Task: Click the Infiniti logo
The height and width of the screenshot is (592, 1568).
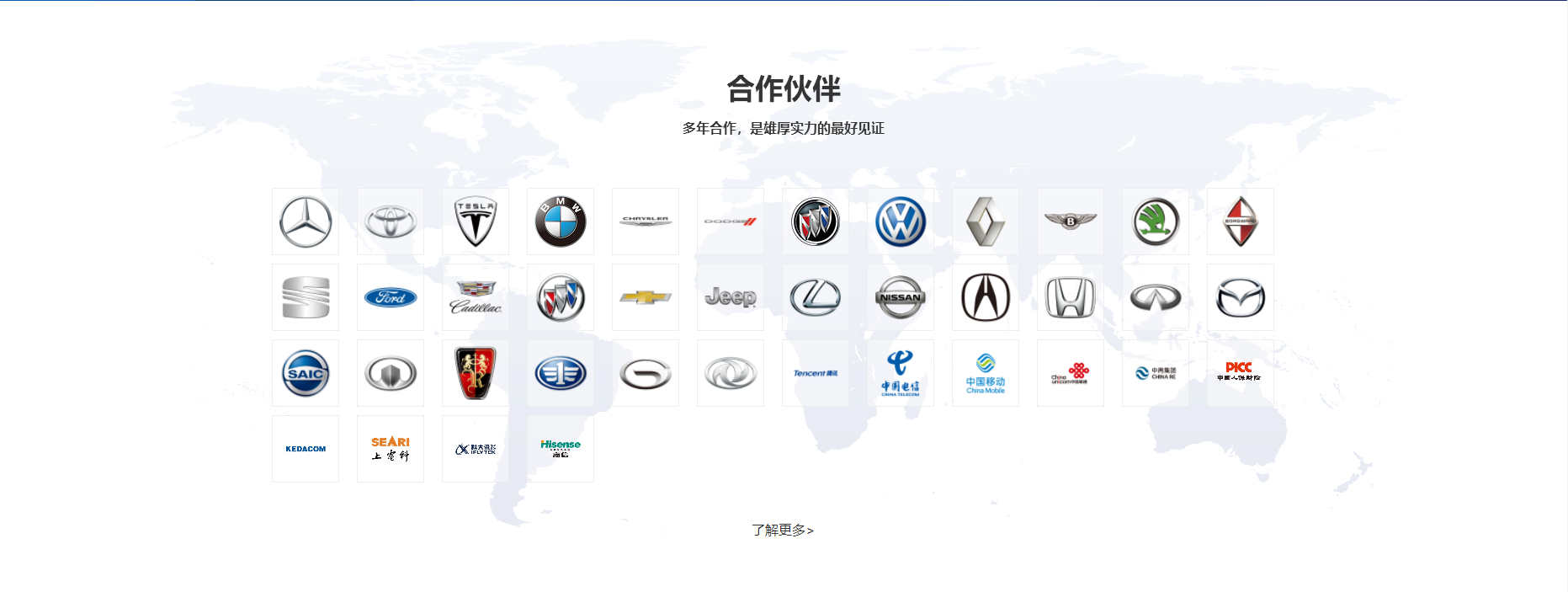Action: click(x=1156, y=297)
